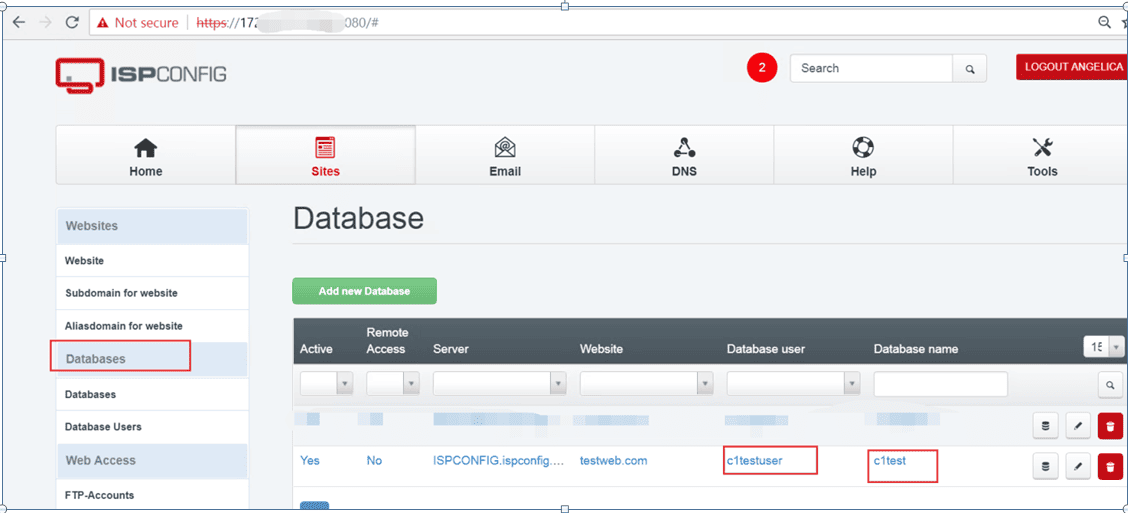Open Databases sidebar link

[x=90, y=394]
